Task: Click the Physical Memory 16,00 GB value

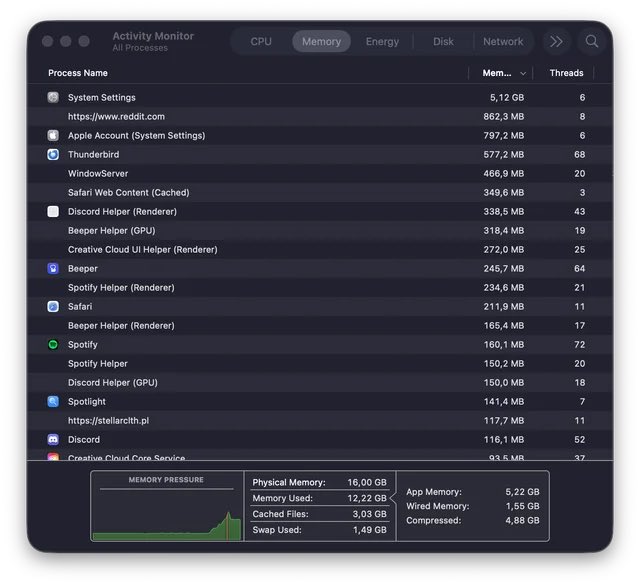Action: (367, 482)
